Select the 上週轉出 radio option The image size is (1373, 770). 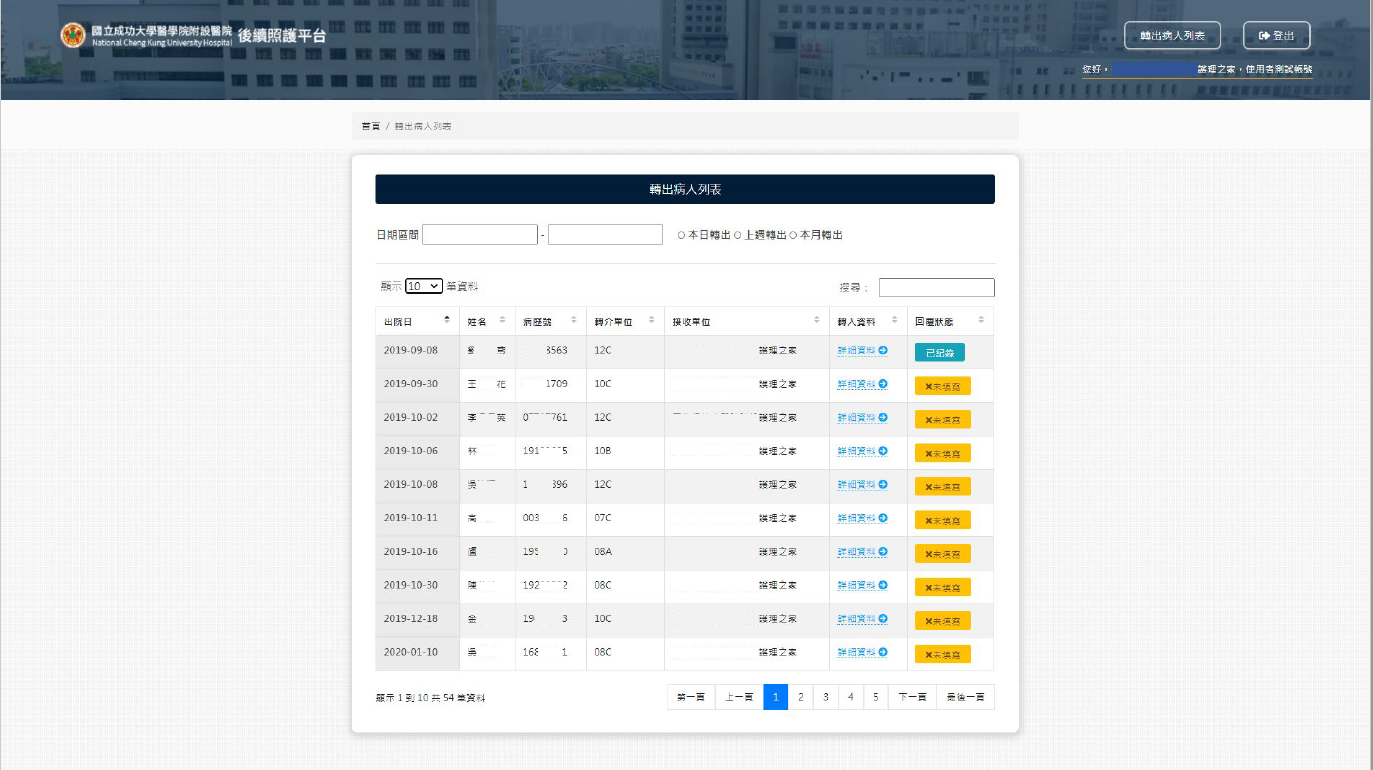point(737,235)
